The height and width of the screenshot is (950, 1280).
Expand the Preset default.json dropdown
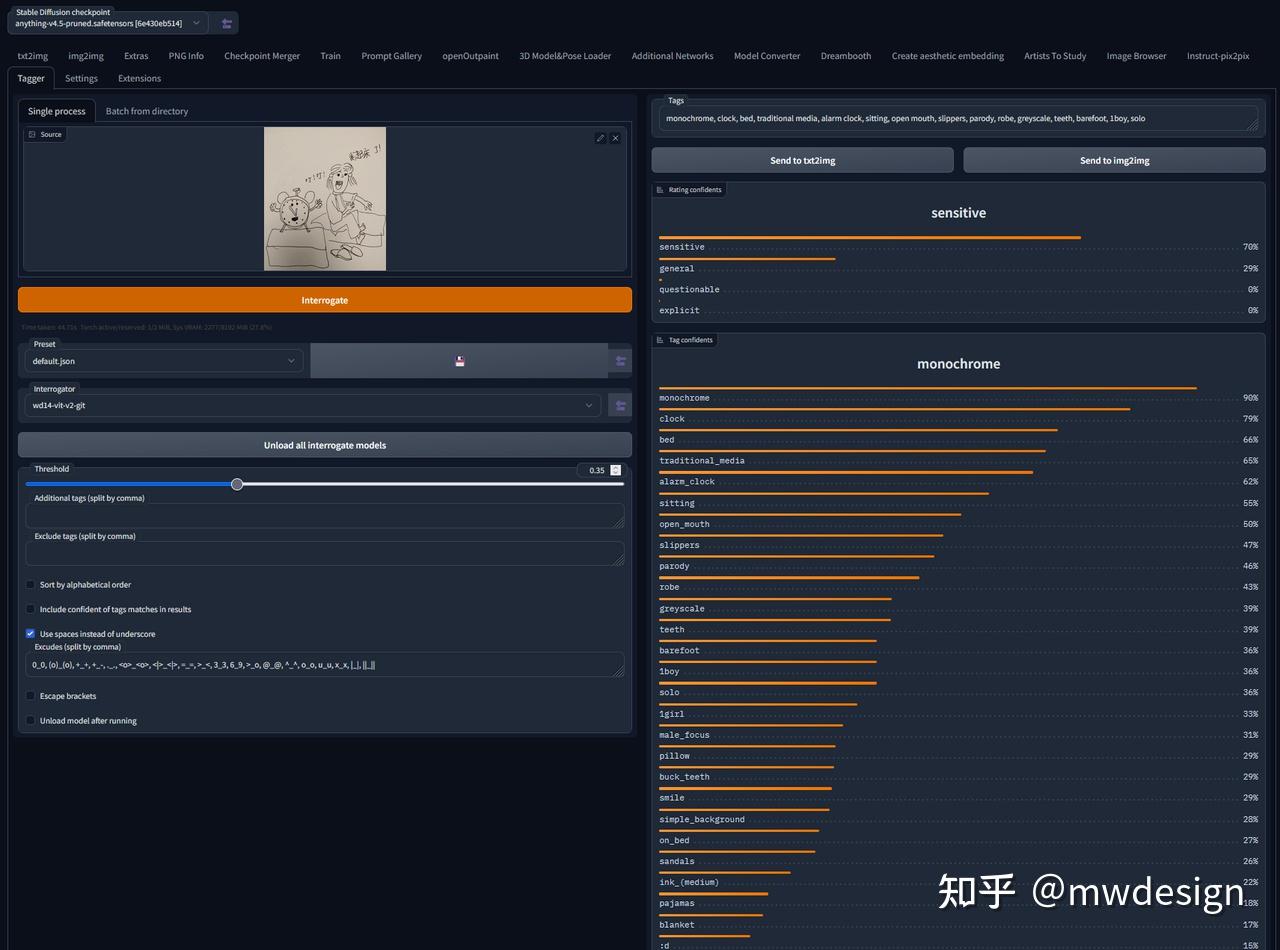pos(164,361)
